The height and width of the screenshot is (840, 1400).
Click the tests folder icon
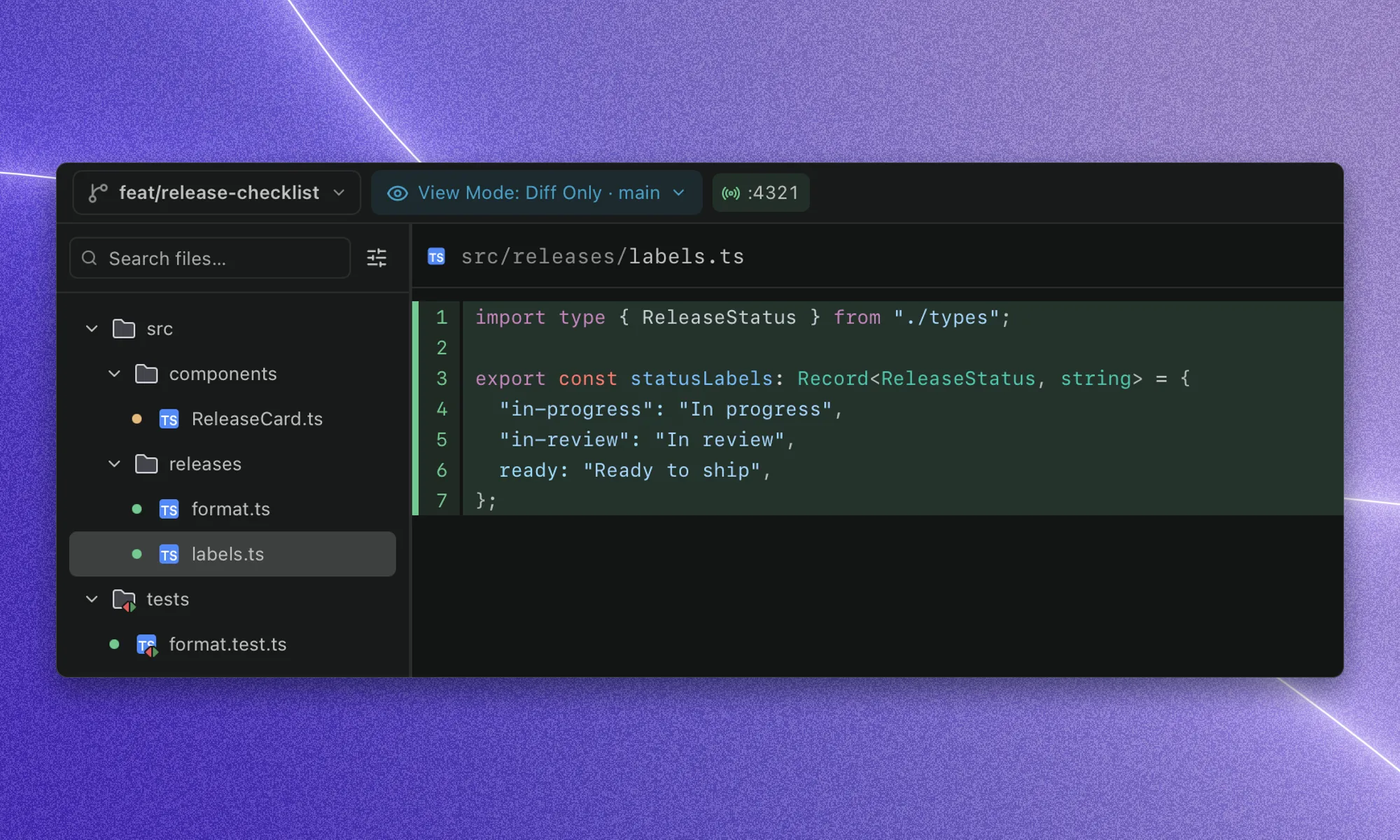125,600
